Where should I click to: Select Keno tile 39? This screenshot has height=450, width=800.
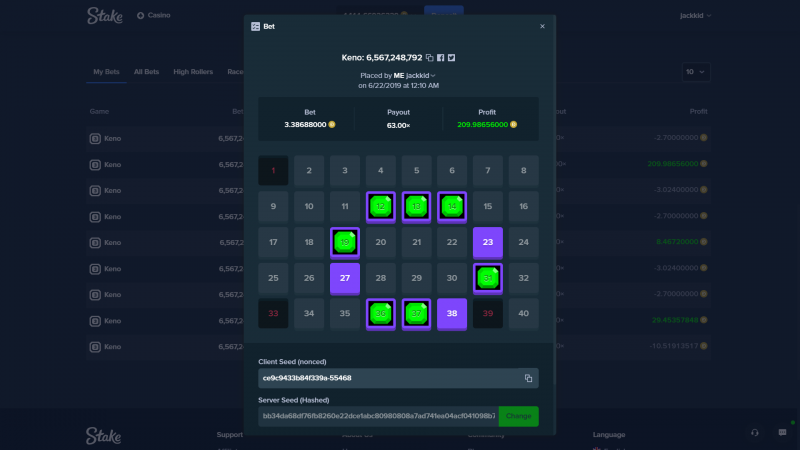click(x=488, y=313)
